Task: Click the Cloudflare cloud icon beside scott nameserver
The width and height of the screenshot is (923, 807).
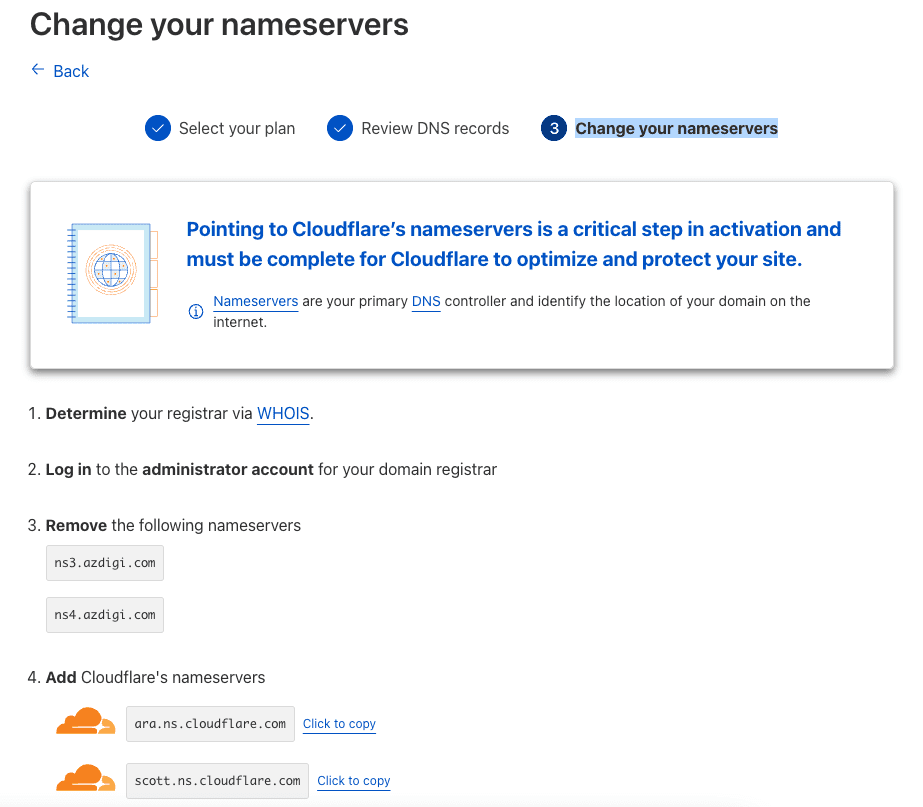Action: pyautogui.click(x=85, y=777)
